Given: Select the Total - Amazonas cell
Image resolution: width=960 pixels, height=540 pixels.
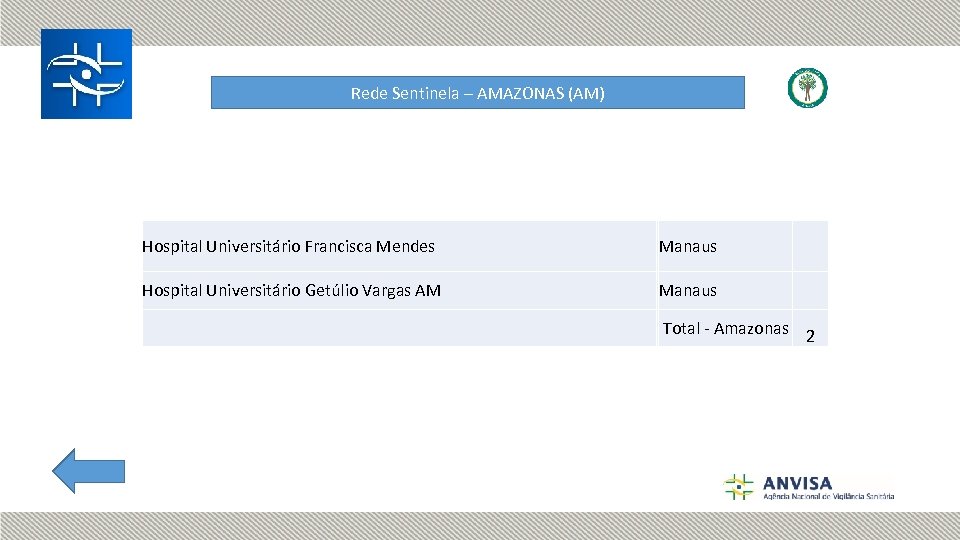Looking at the screenshot, I should tap(725, 328).
